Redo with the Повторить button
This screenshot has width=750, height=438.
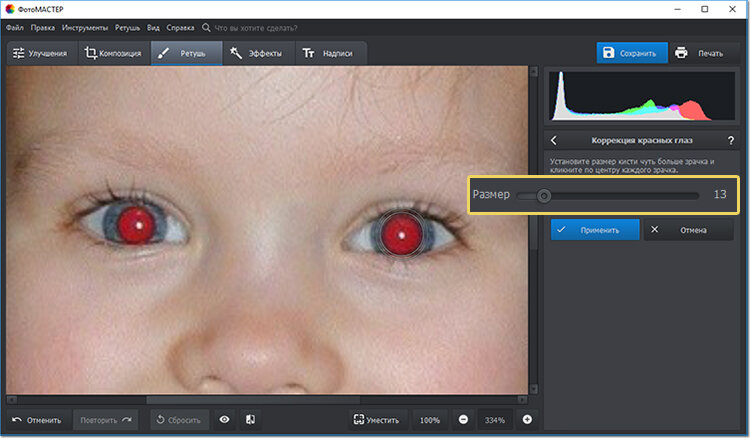106,420
